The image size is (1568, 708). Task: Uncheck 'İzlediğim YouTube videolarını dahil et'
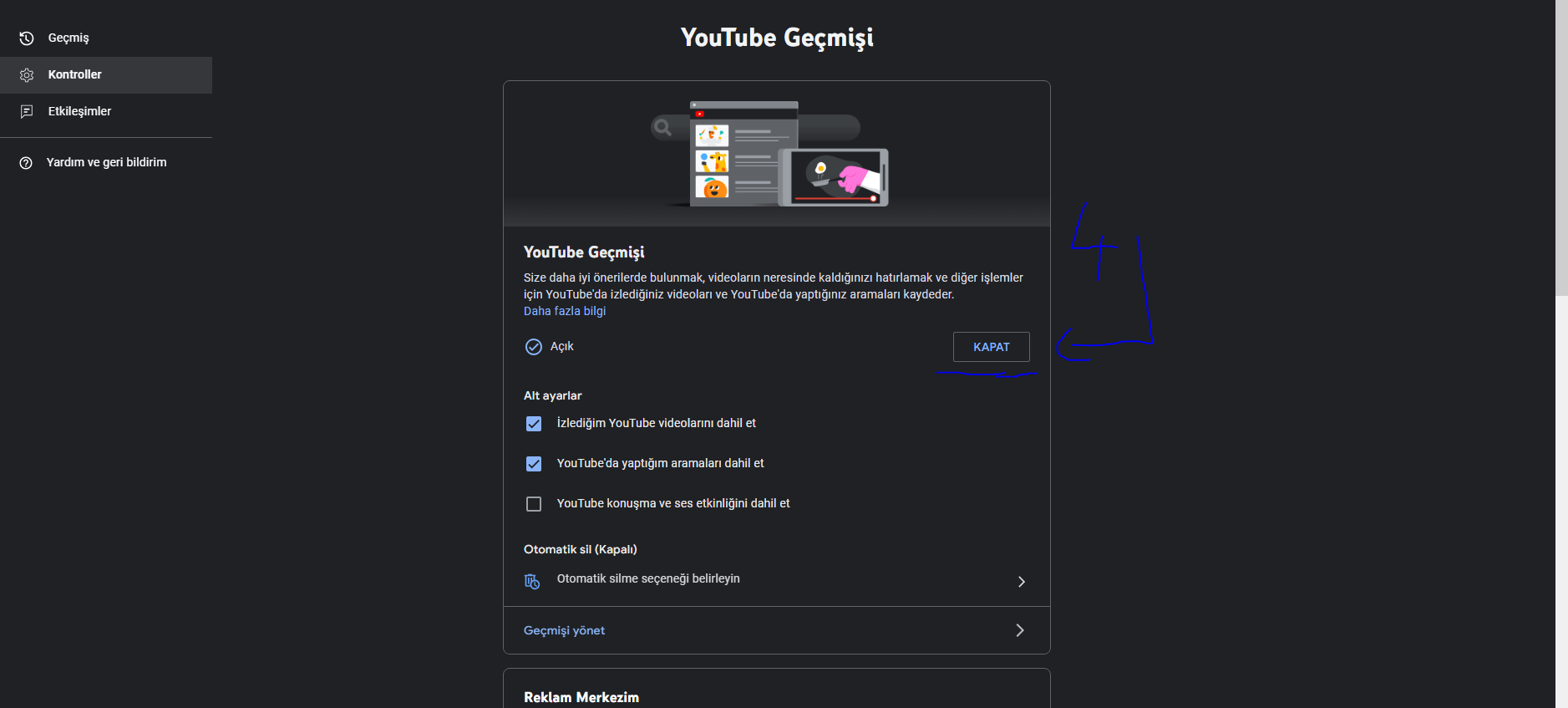[534, 424]
